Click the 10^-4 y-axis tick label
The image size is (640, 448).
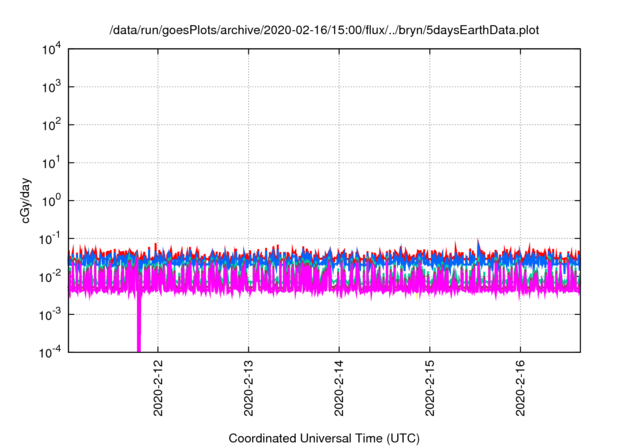point(50,352)
